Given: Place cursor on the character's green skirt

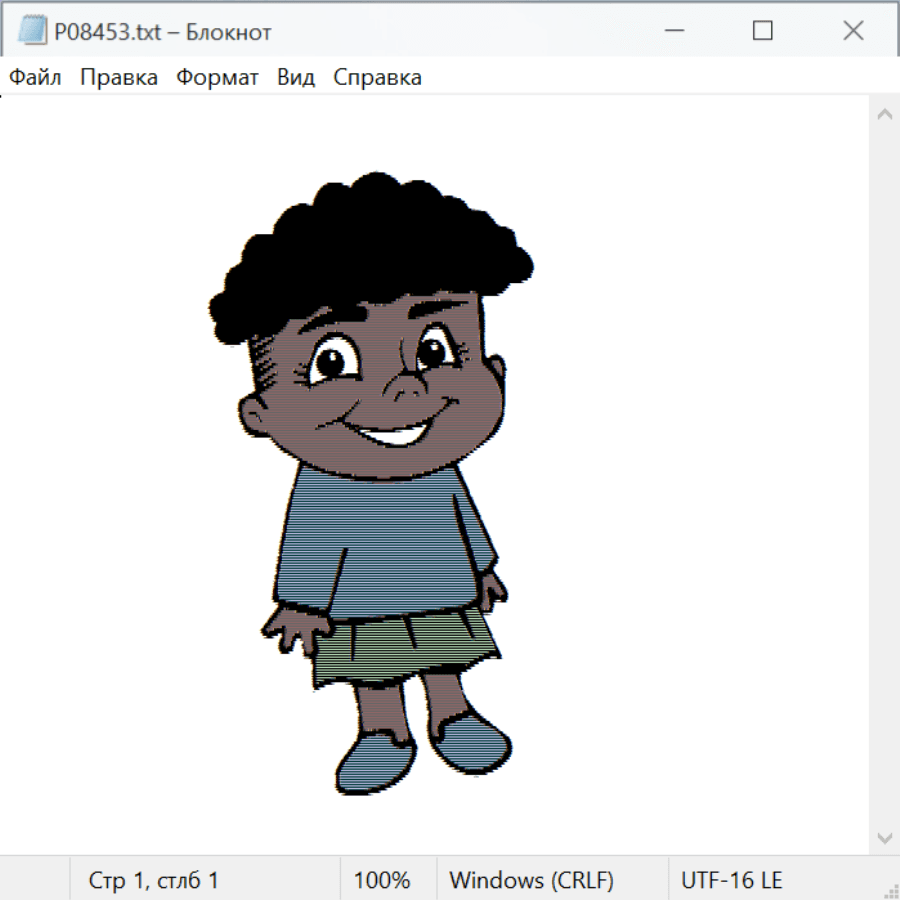Looking at the screenshot, I should 400,650.
